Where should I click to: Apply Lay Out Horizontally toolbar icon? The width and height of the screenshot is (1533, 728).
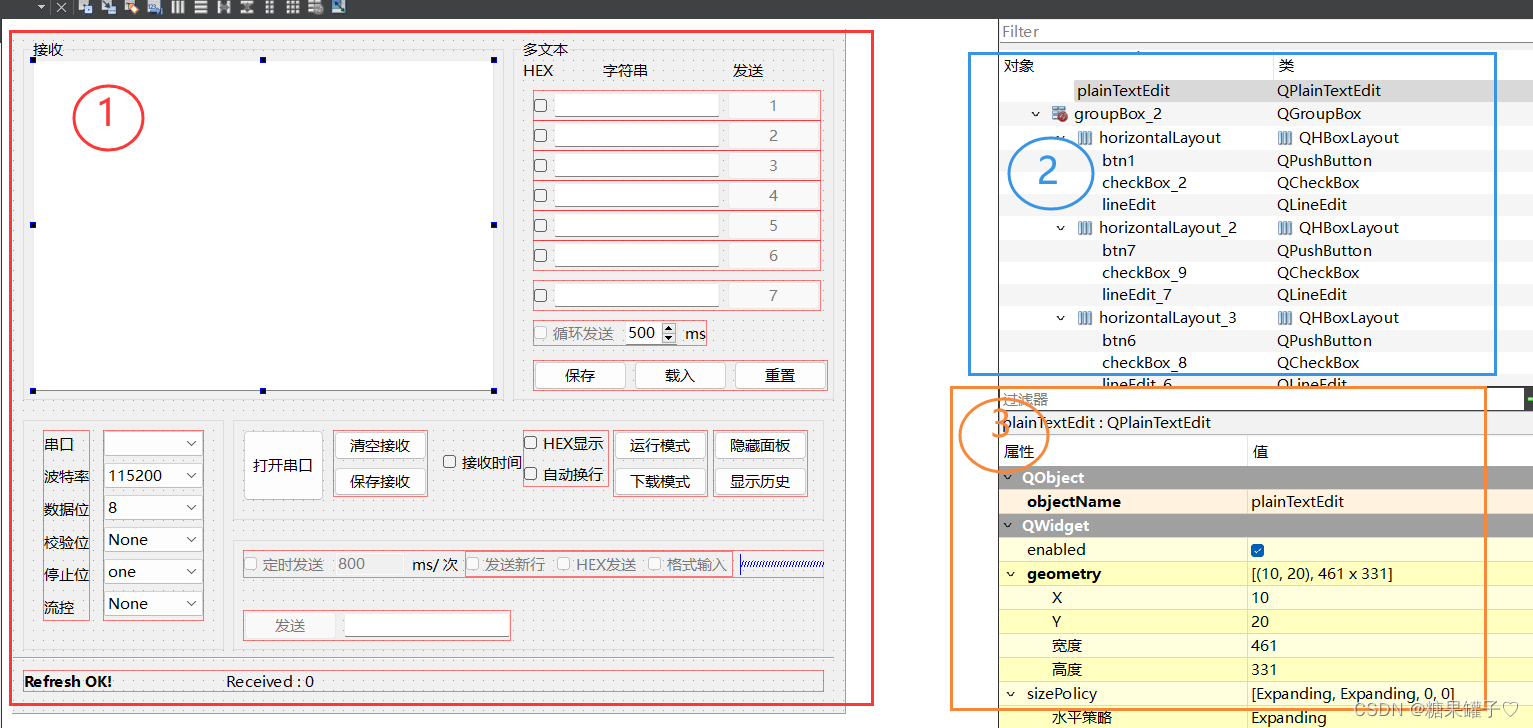[x=178, y=6]
